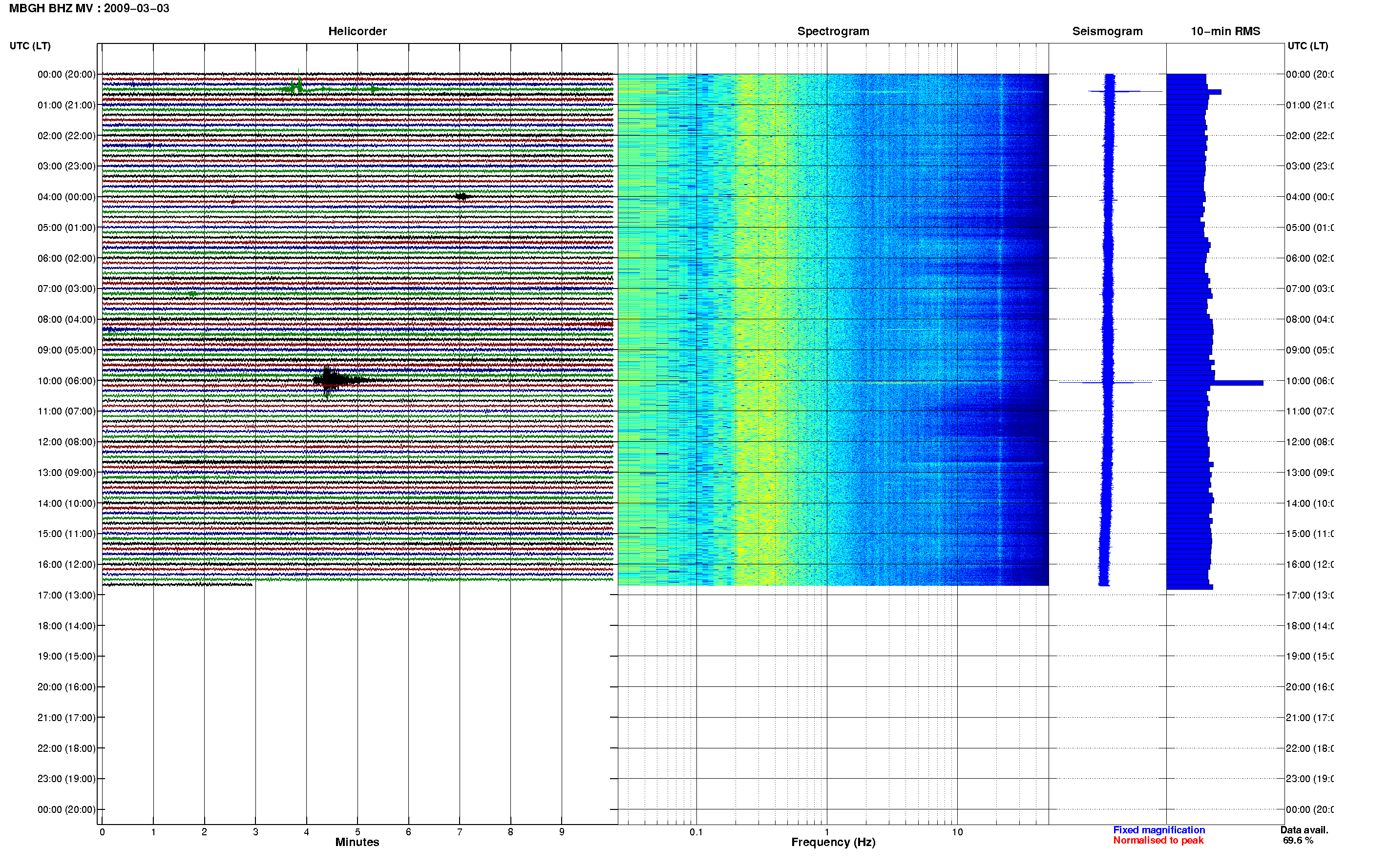Click the 08:00 (04:00) time label

click(x=66, y=319)
